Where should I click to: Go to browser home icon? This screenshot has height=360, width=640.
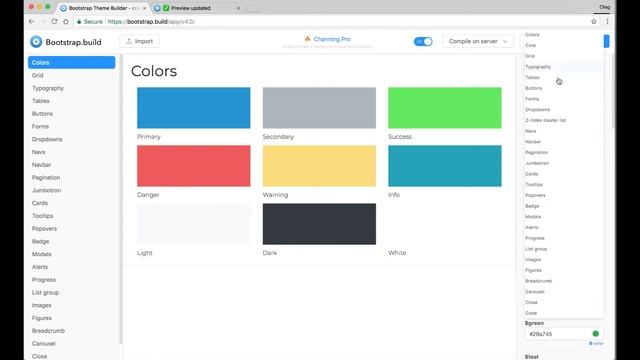66,21
